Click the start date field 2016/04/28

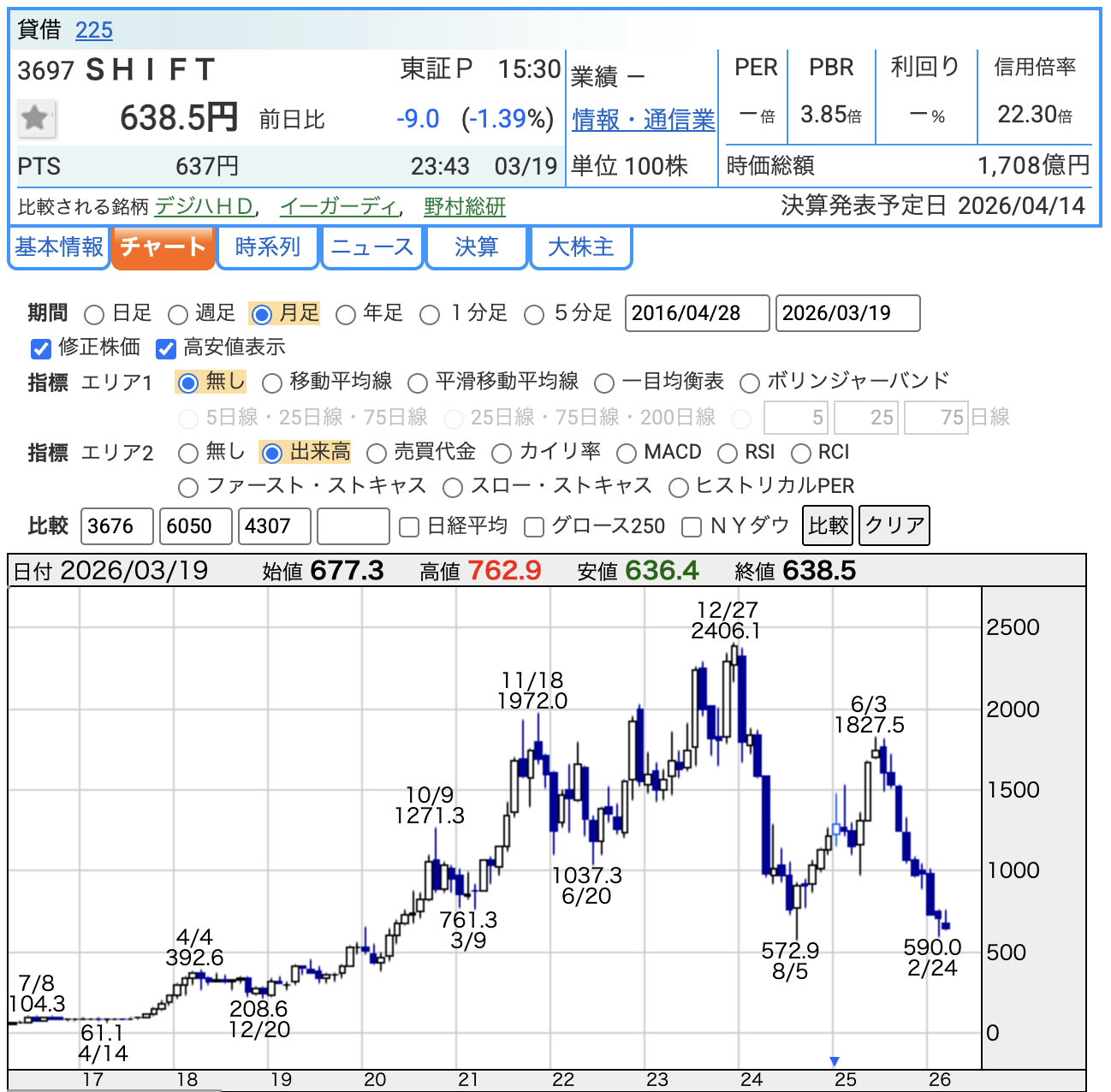point(697,313)
